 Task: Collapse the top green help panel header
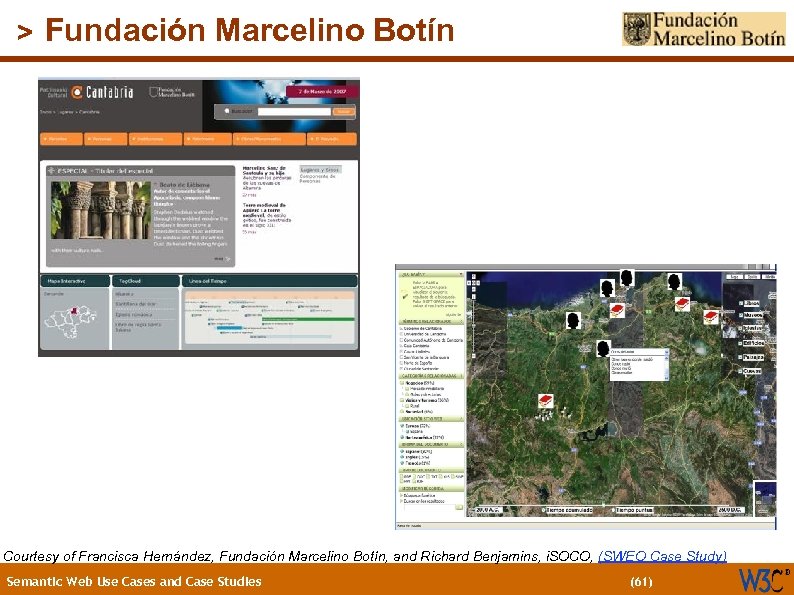431,274
